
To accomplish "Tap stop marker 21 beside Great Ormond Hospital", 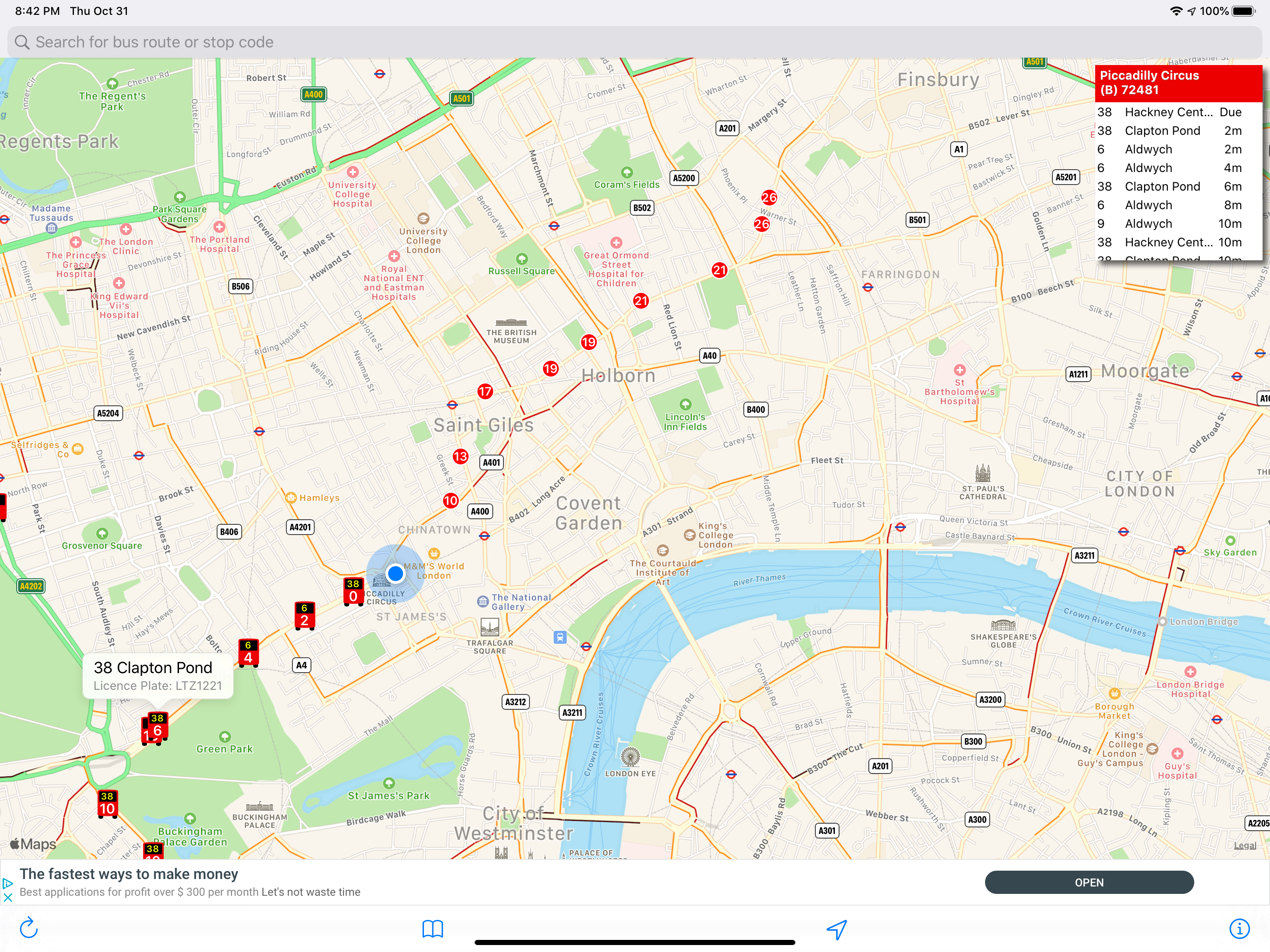I will tap(641, 300).
